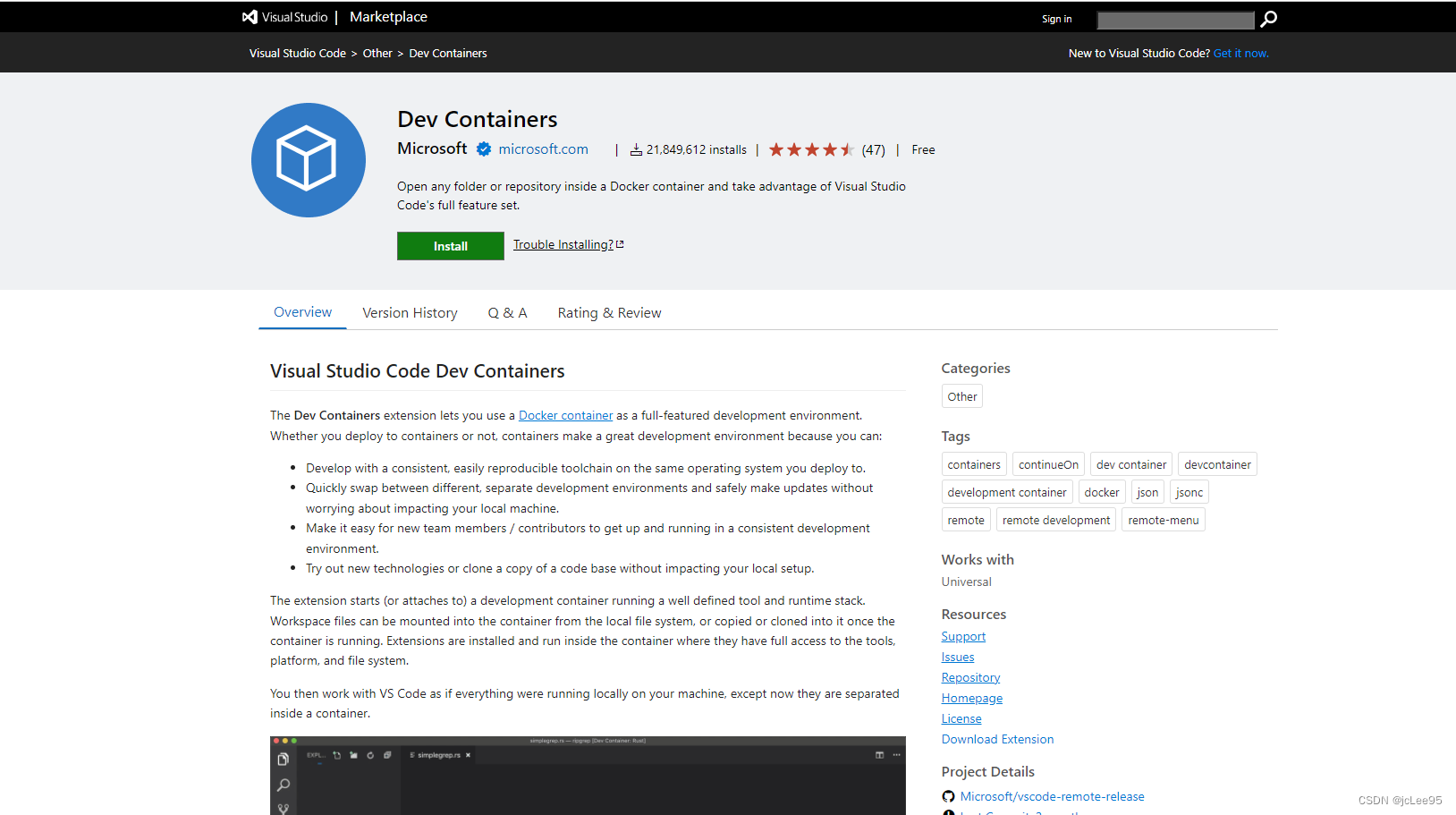Click the json tag
Image resolution: width=1456 pixels, height=815 pixels.
(x=1147, y=492)
